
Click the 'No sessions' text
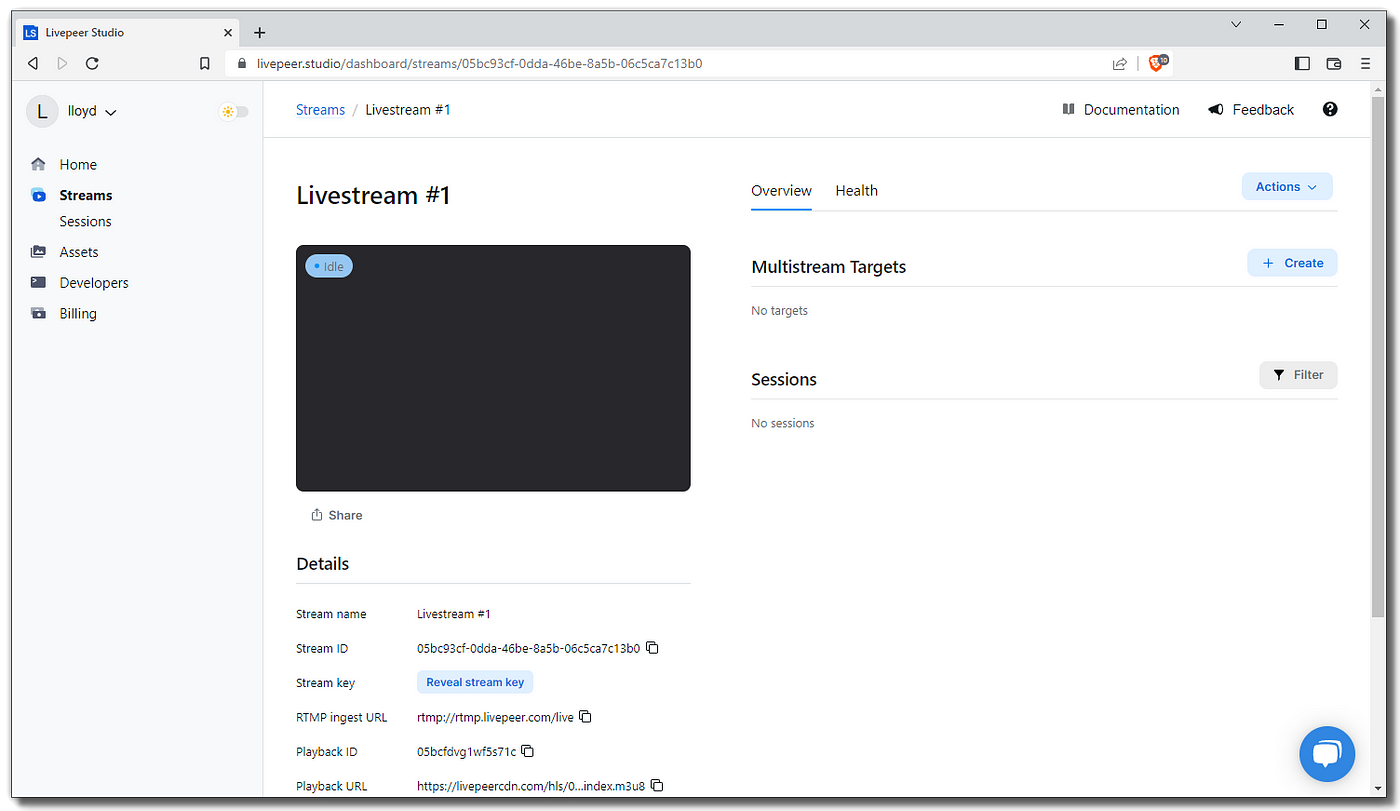coord(782,423)
